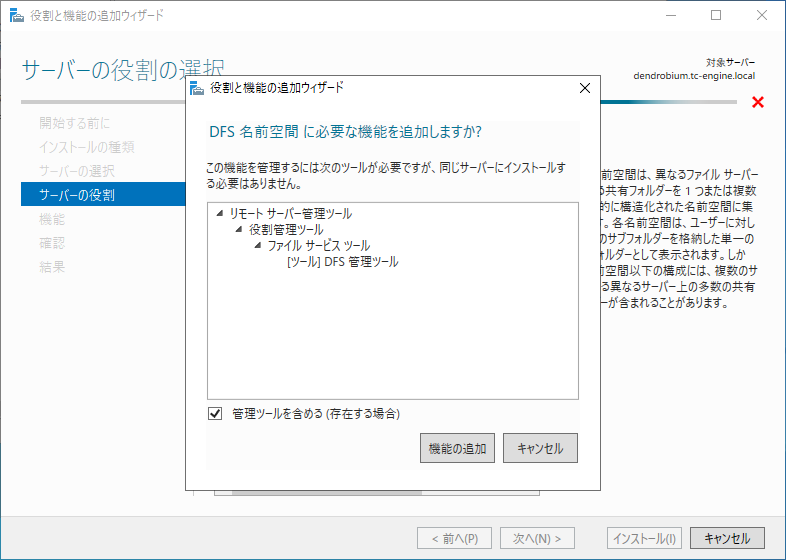Uncheck 管理ツールを含める (存在する場合) checkbox
Screen dimensions: 786x560
(x=215, y=414)
